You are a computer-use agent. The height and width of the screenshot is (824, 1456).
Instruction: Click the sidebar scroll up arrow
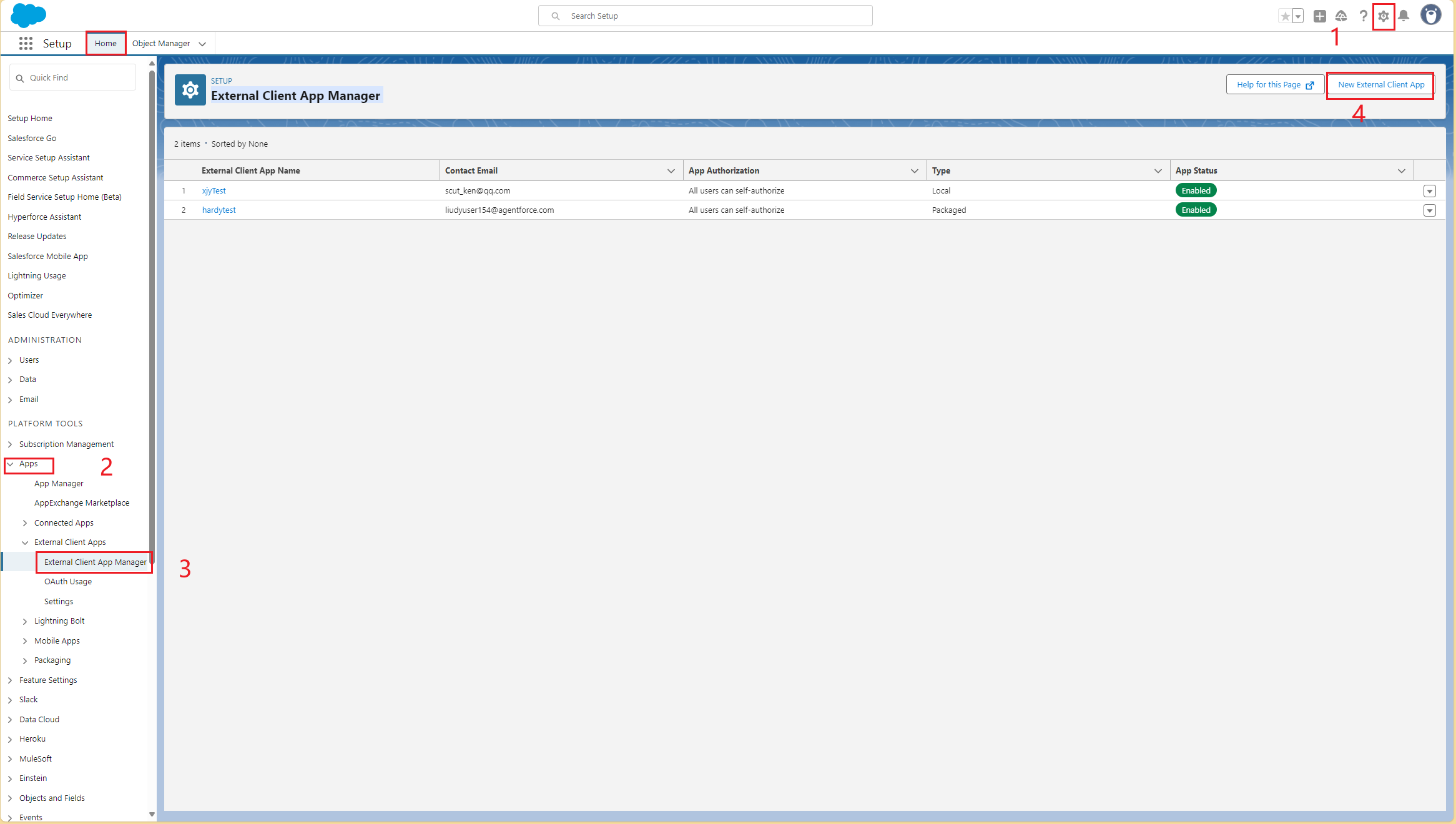[x=152, y=64]
